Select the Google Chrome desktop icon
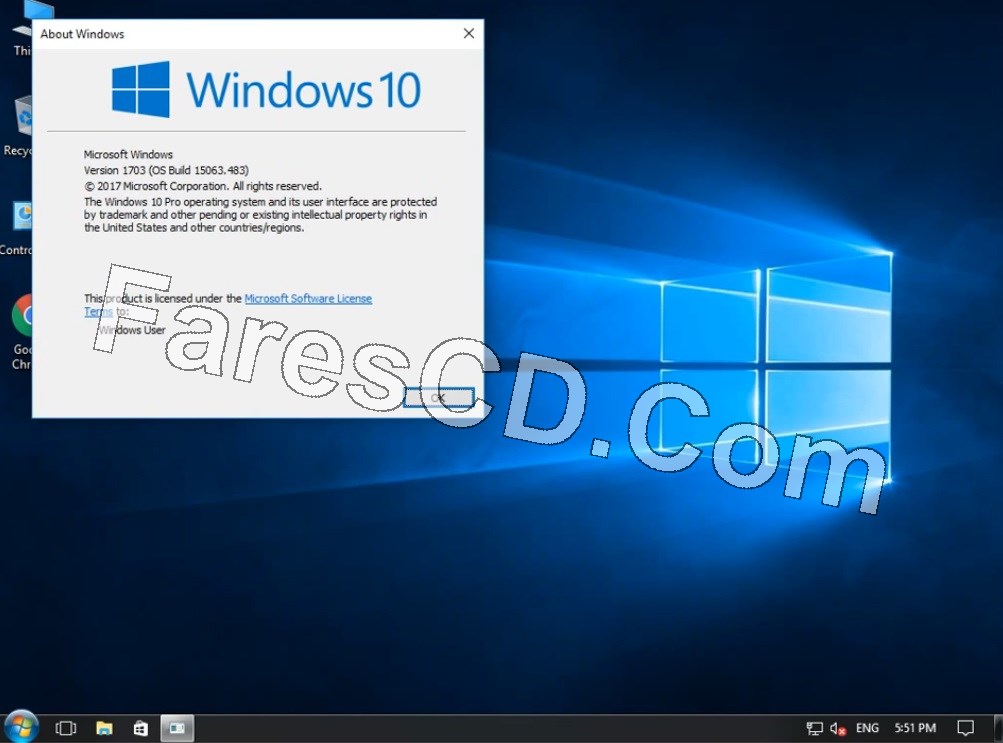The width and height of the screenshot is (1003, 743). pyautogui.click(x=20, y=331)
